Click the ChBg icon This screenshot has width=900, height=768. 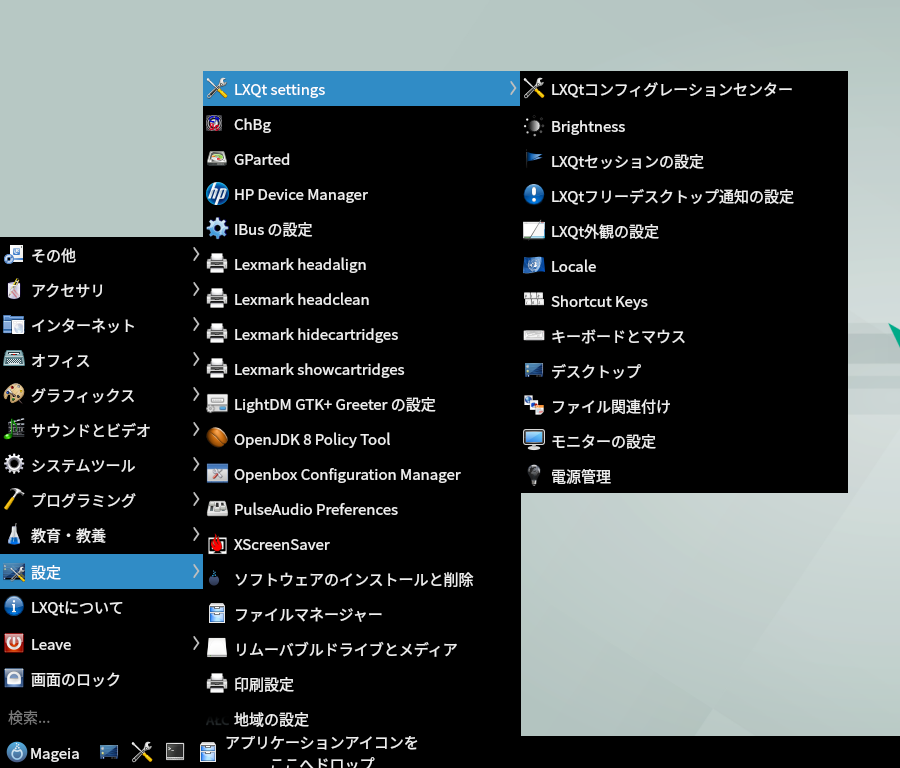215,123
